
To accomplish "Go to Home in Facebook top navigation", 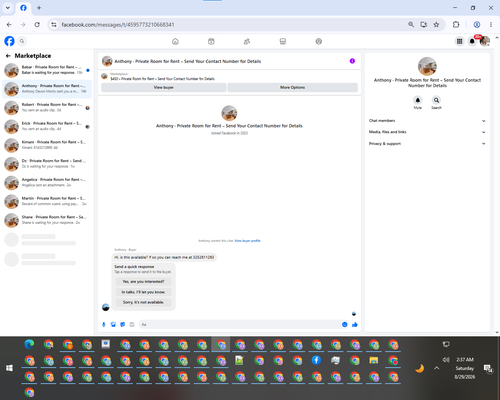I will (x=175, y=41).
